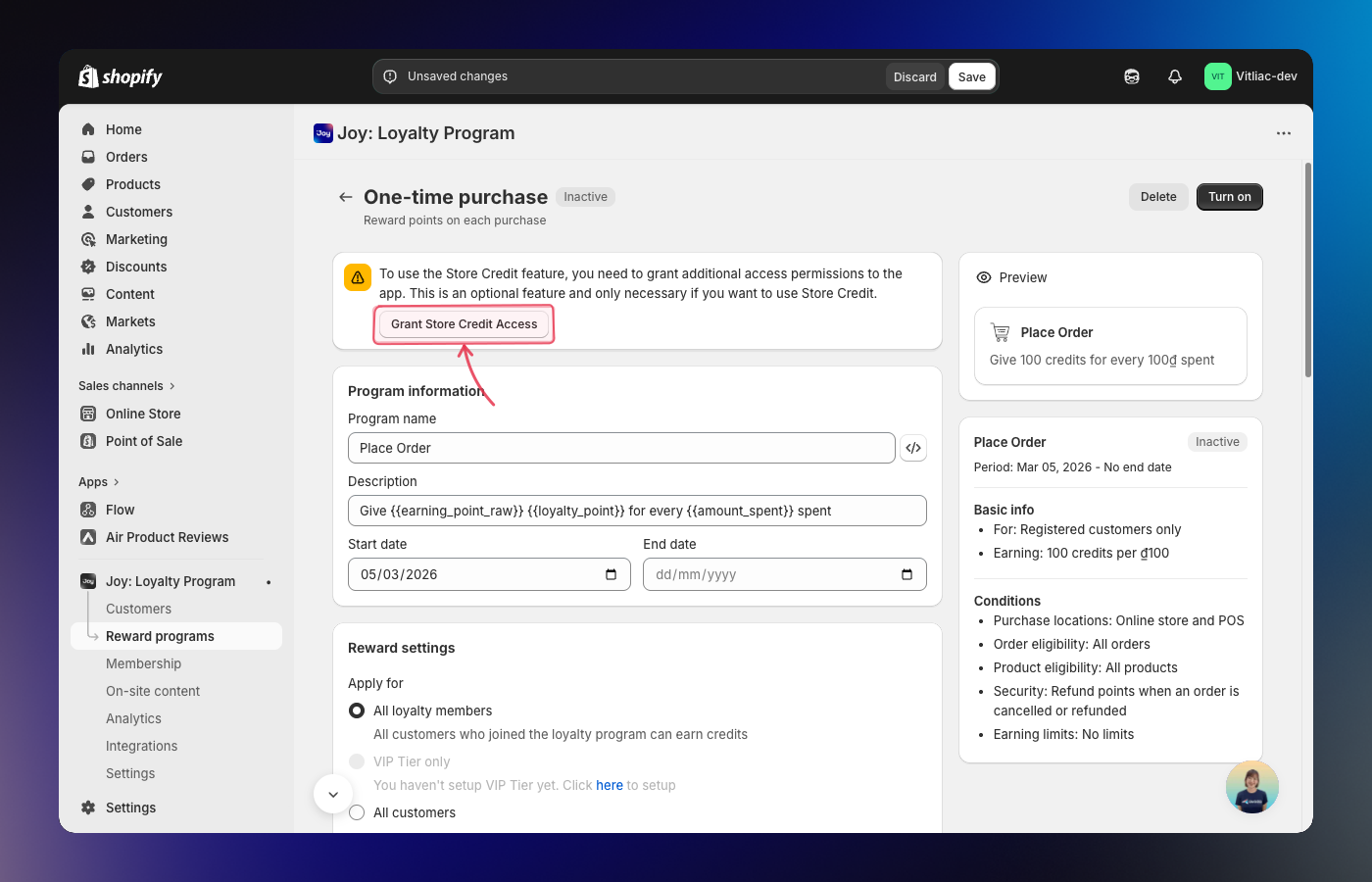Select the VIP Tier only option

pyautogui.click(x=357, y=761)
